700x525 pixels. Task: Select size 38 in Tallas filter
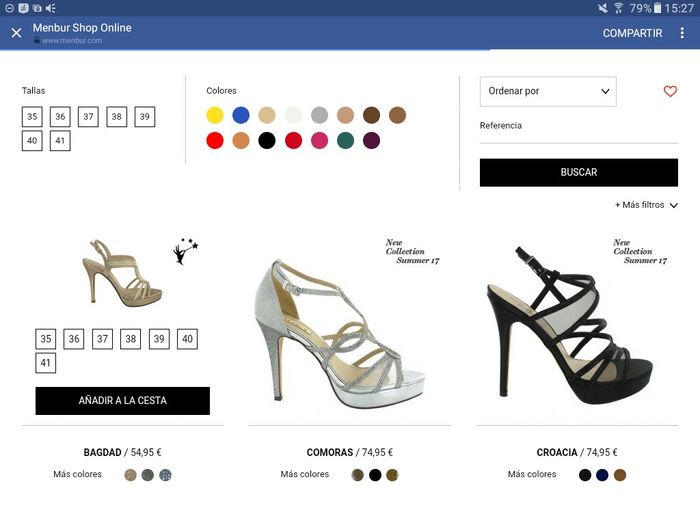(117, 117)
